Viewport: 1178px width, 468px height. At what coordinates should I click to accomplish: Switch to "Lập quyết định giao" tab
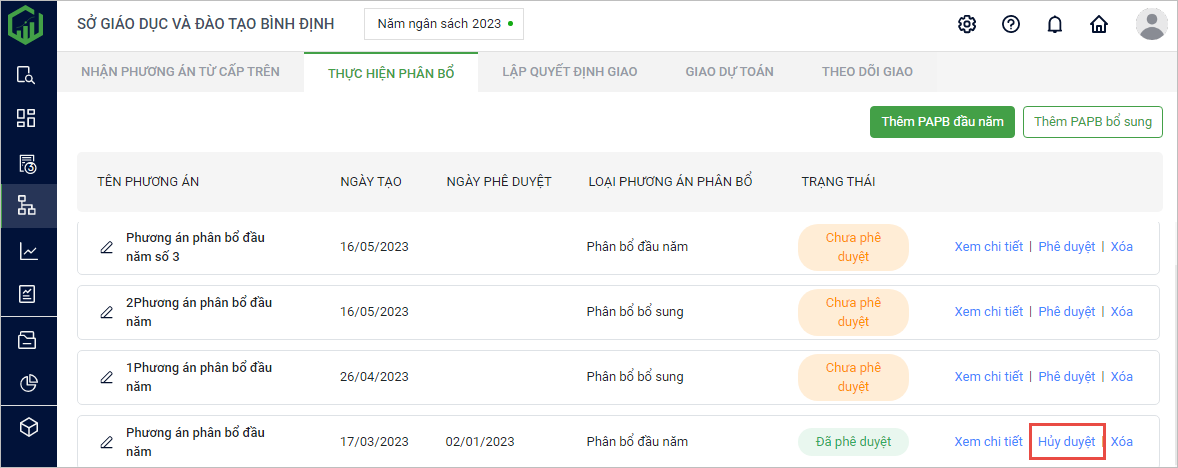[x=569, y=72]
